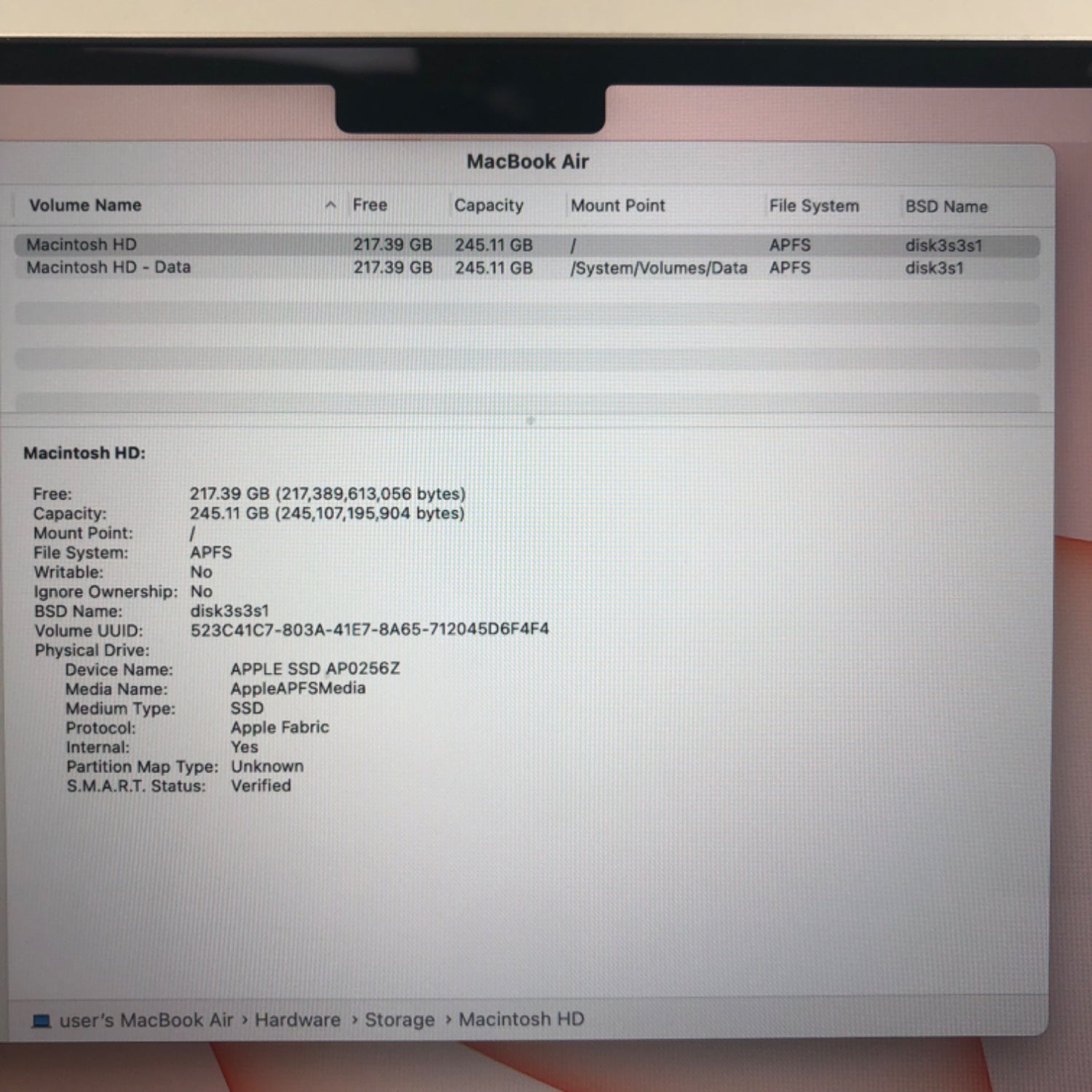Sort volumes by the Mount Point column
The image size is (1092, 1092).
coord(618,205)
